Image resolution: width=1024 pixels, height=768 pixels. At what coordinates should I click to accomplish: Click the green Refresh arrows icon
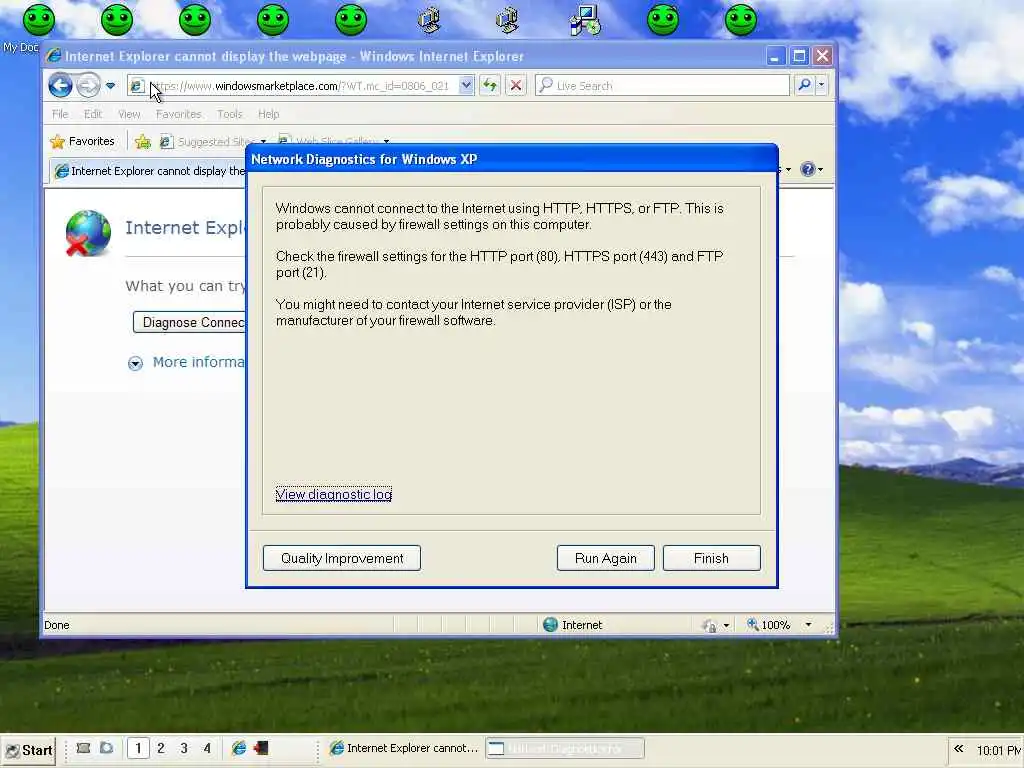(490, 86)
